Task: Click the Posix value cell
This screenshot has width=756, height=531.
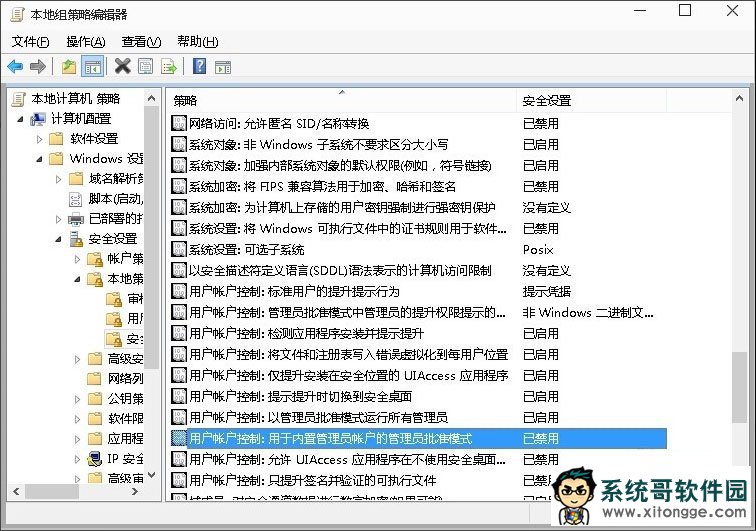Action: (x=538, y=250)
